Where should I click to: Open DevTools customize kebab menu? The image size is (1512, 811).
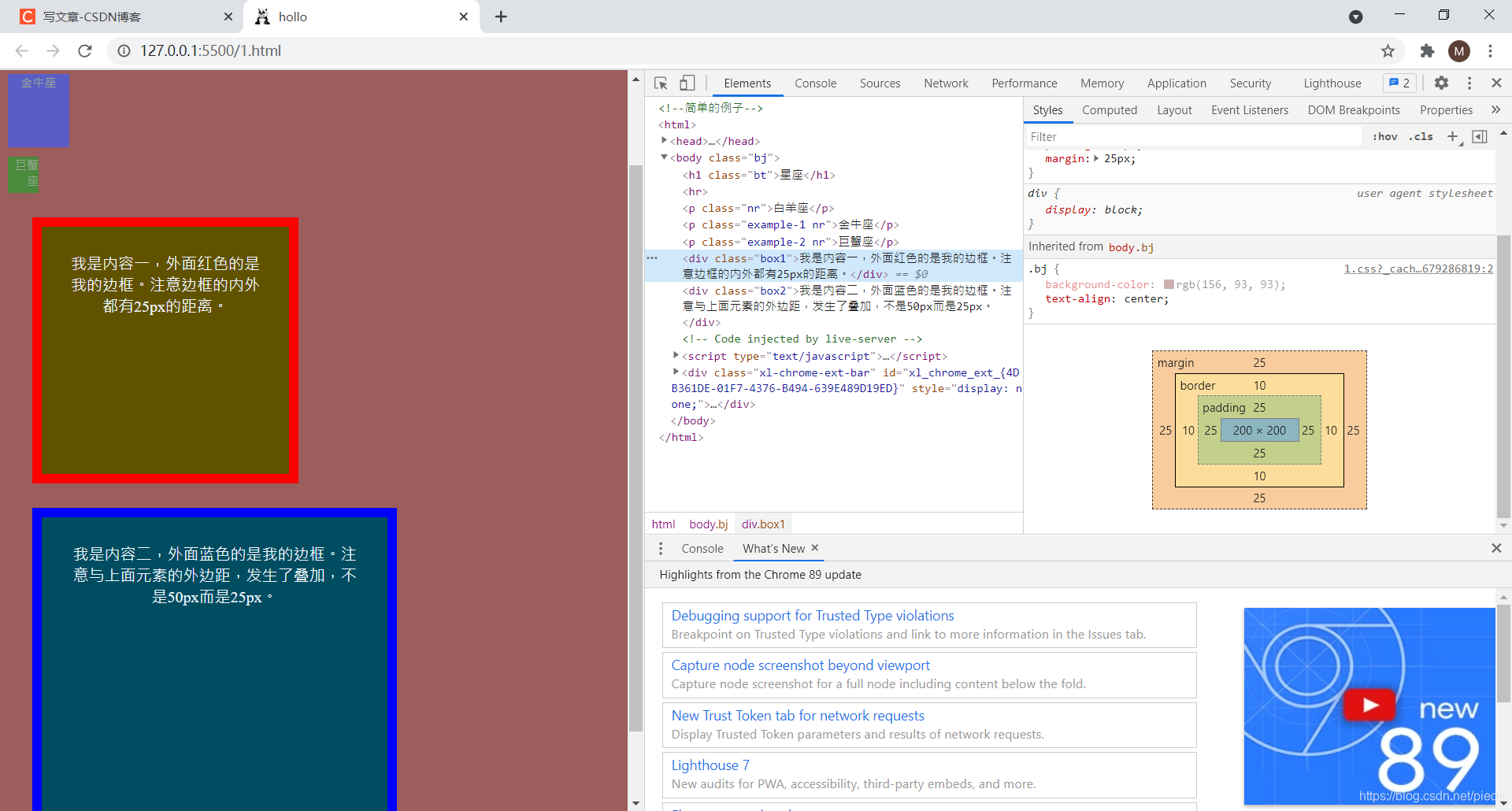point(1469,83)
